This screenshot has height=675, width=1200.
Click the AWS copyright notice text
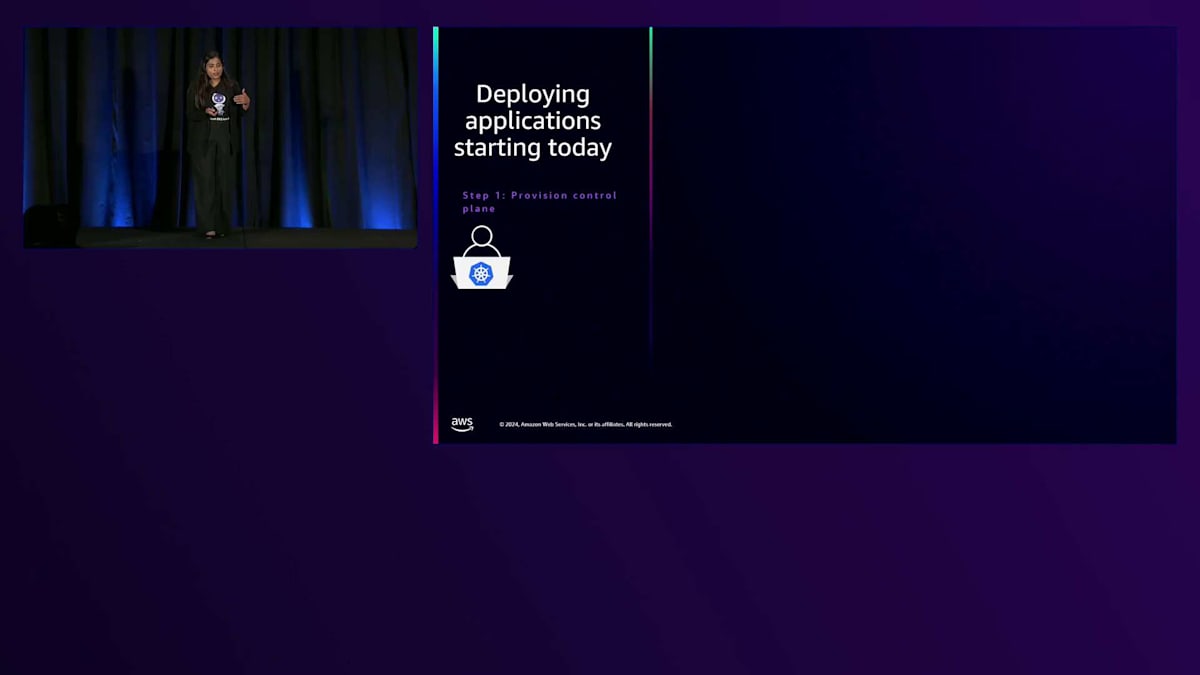coord(586,425)
